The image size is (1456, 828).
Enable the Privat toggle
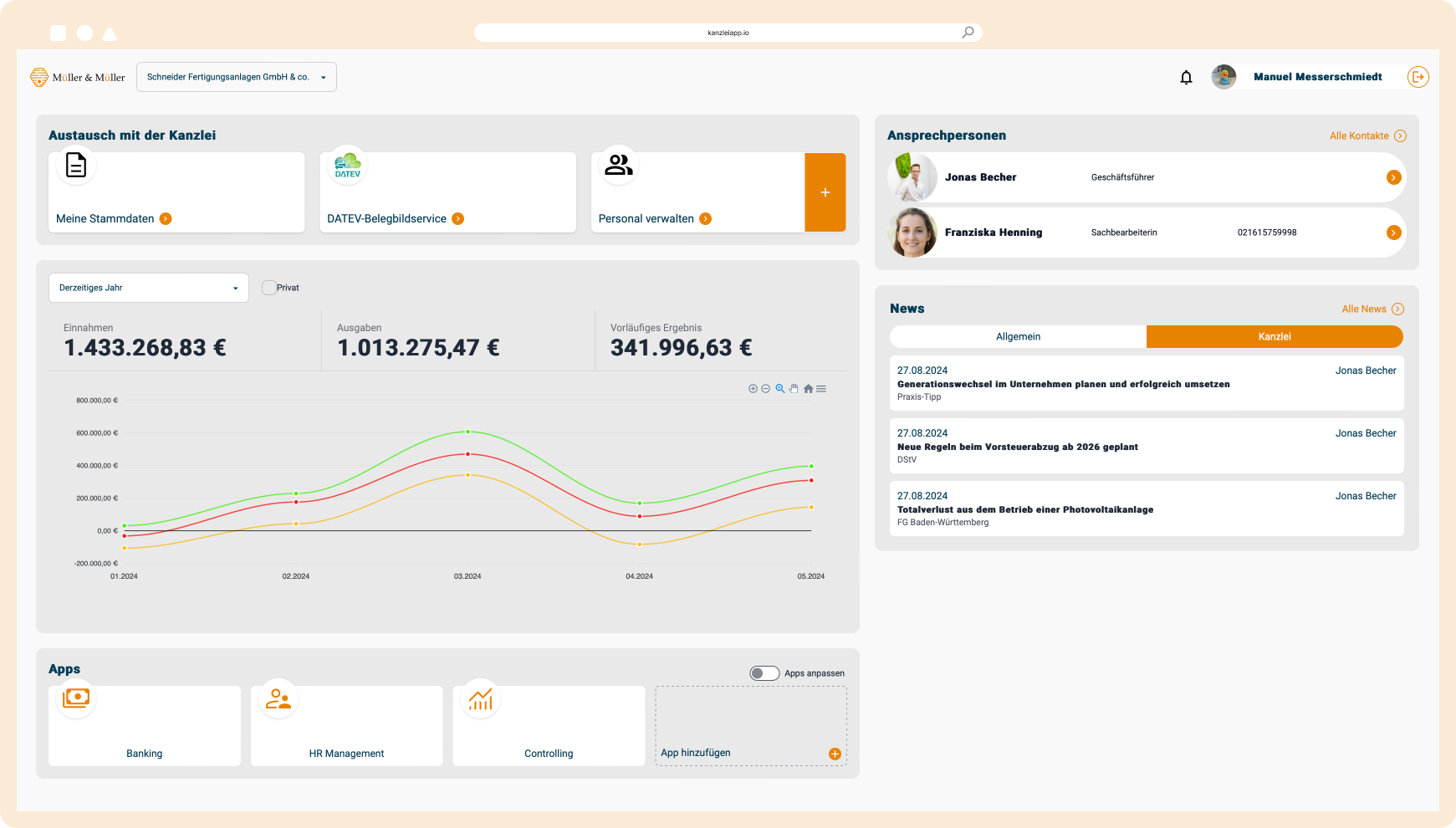[x=268, y=287]
